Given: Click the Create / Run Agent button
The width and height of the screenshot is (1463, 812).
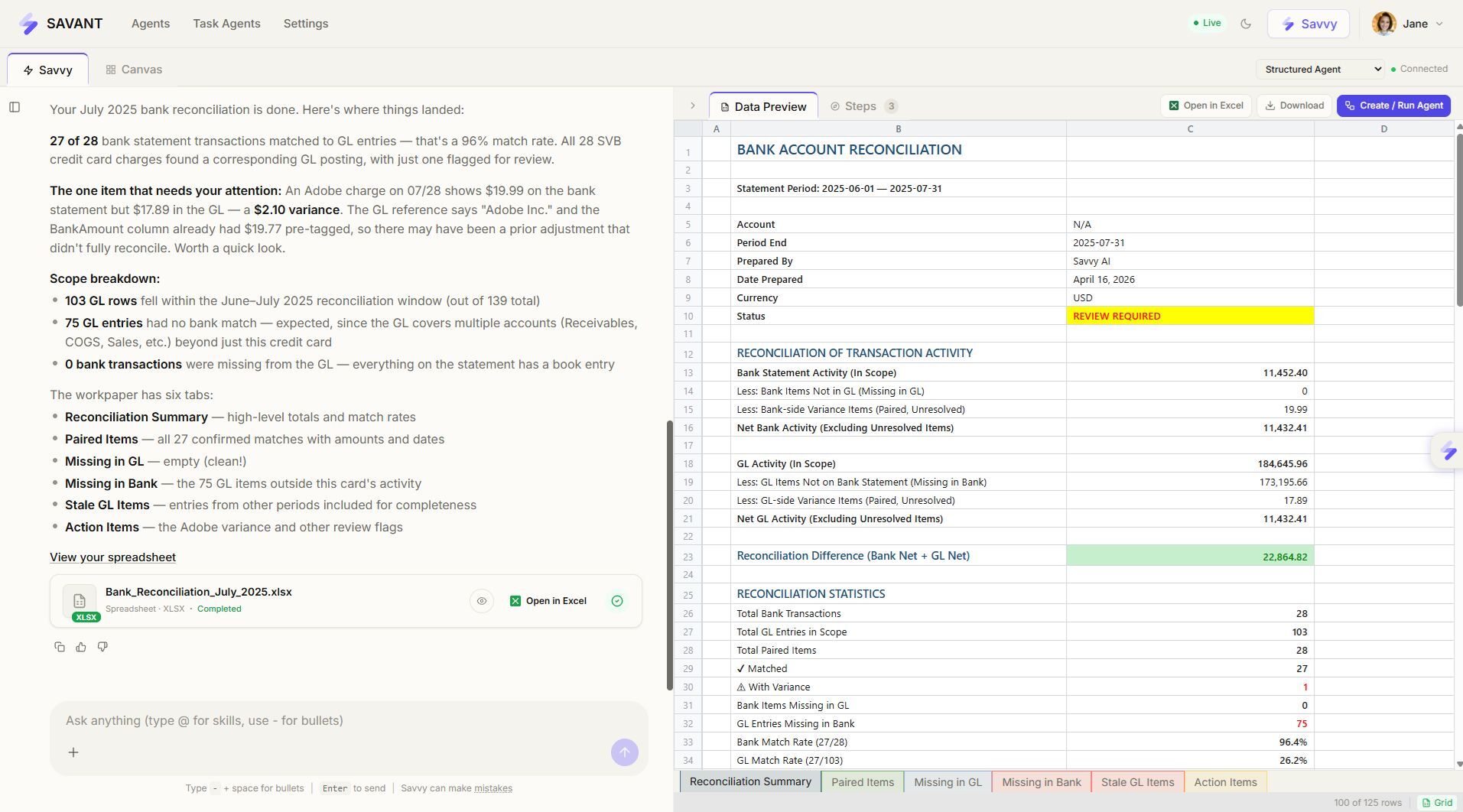Looking at the screenshot, I should pos(1393,106).
